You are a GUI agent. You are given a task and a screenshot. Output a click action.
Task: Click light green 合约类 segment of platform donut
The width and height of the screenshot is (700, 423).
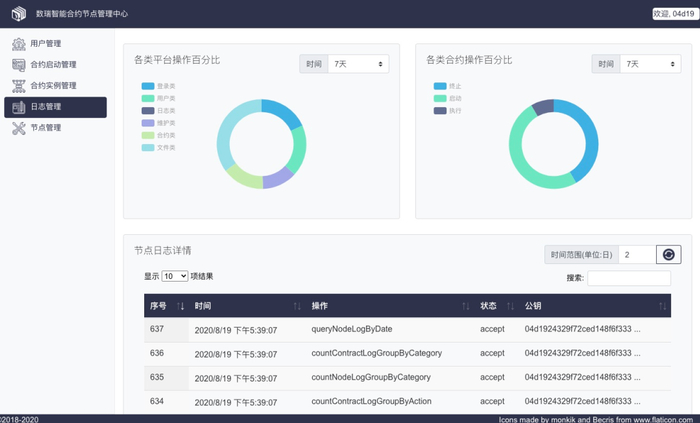246,176
